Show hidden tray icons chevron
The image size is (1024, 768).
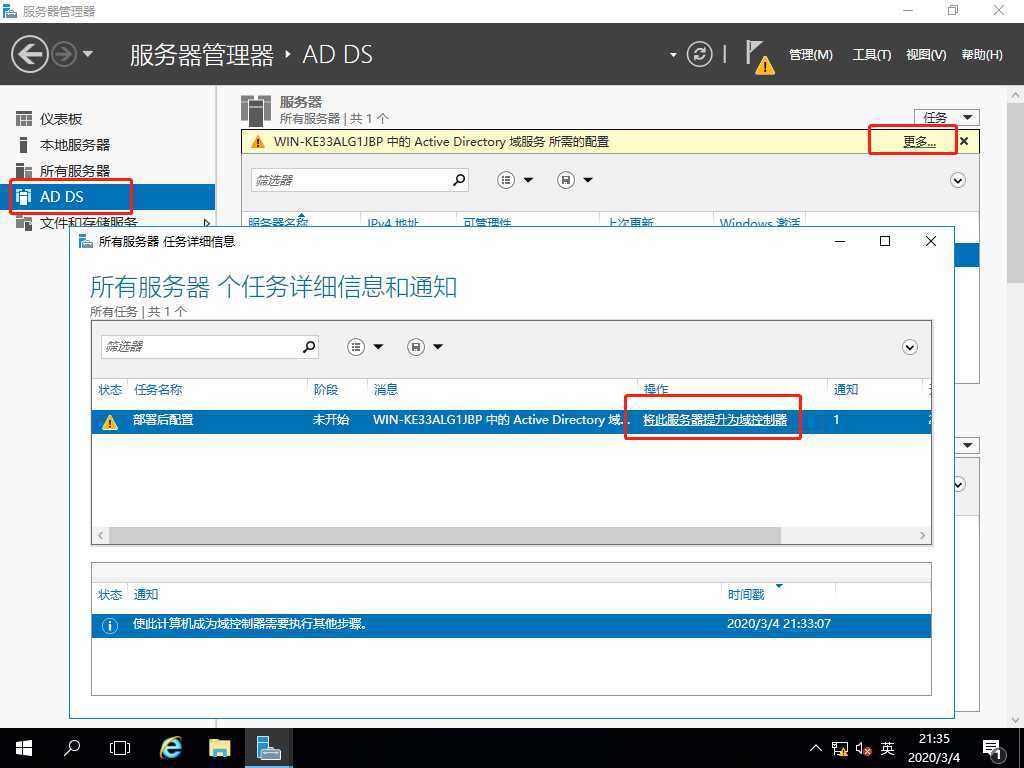point(816,748)
